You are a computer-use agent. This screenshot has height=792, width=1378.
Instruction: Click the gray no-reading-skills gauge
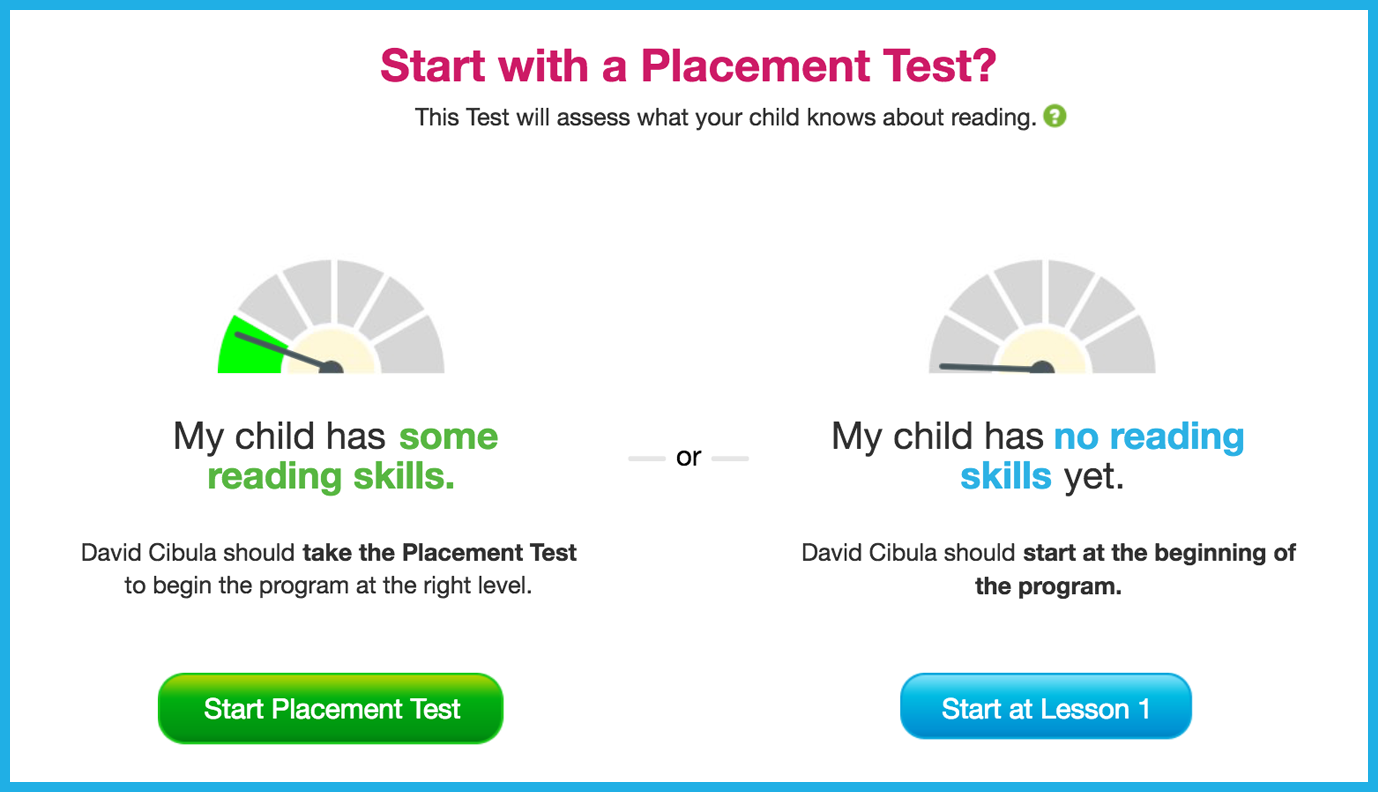(1045, 310)
